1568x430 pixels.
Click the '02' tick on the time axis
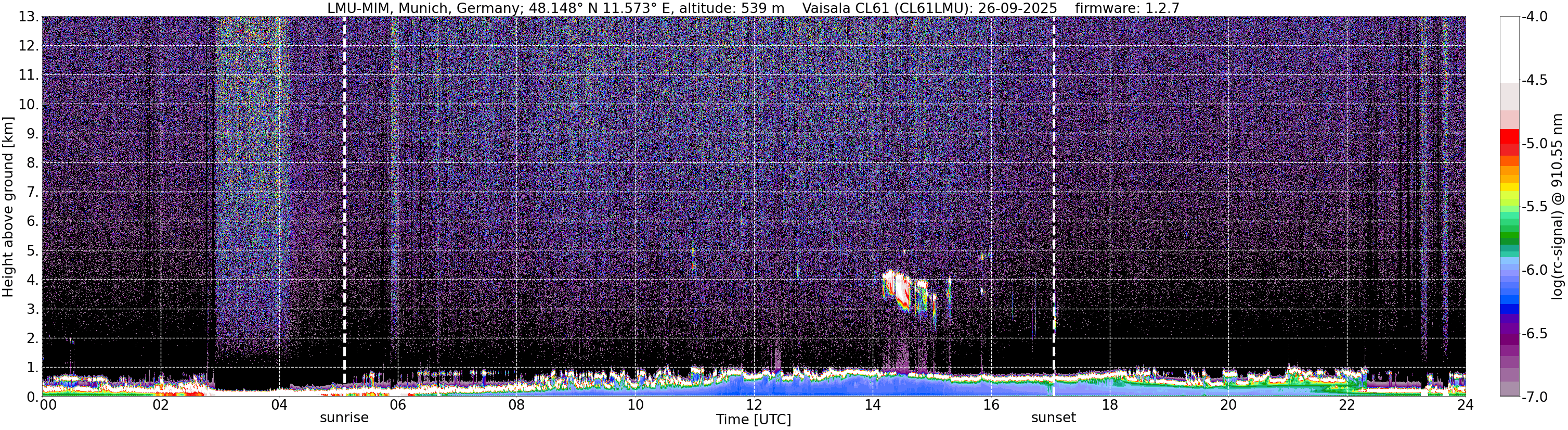pyautogui.click(x=161, y=405)
